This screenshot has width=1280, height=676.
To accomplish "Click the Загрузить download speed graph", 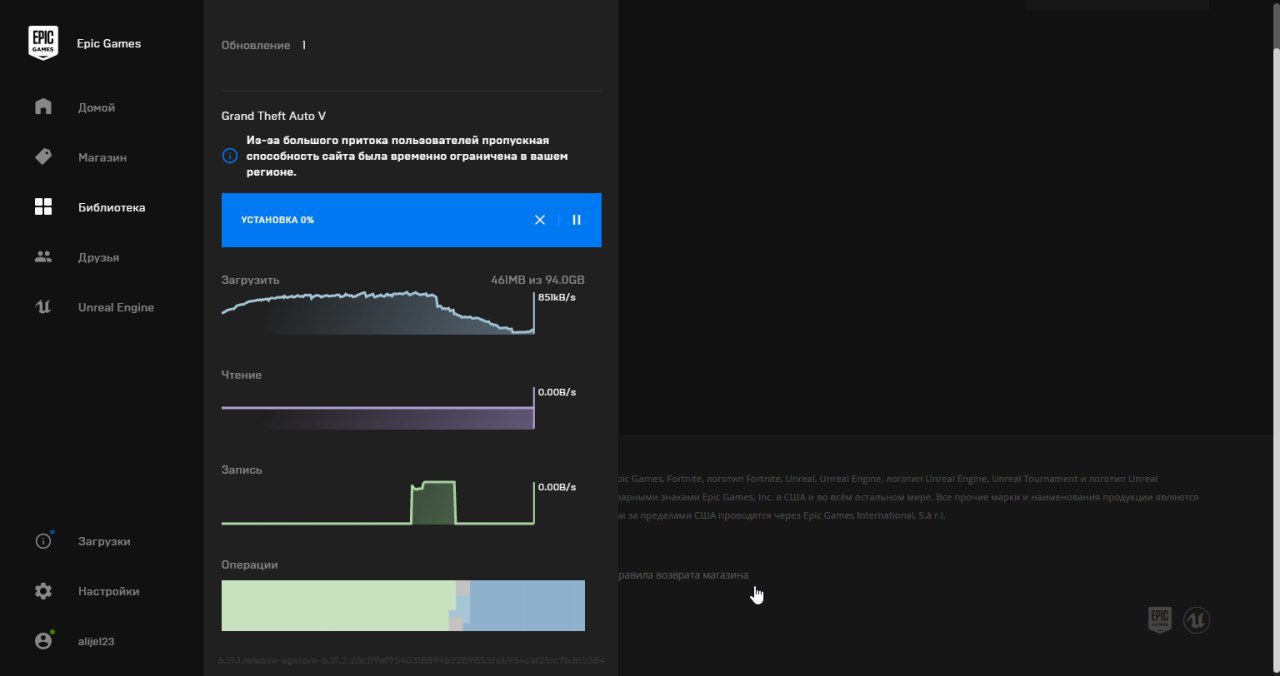I will coord(378,313).
